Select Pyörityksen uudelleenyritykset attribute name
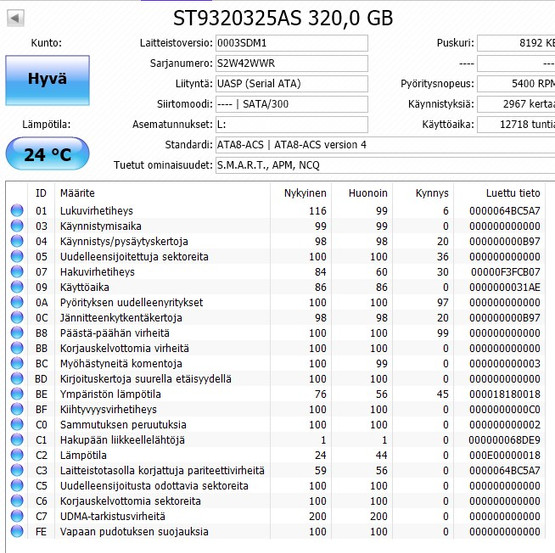555x553 pixels. pos(131,303)
